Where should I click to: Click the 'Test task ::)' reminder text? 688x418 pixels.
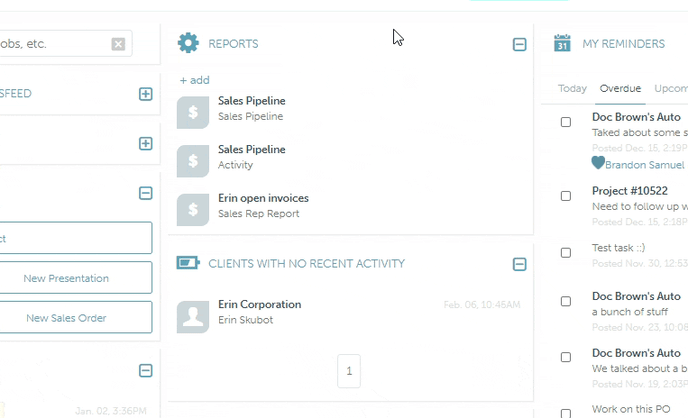[619, 248]
